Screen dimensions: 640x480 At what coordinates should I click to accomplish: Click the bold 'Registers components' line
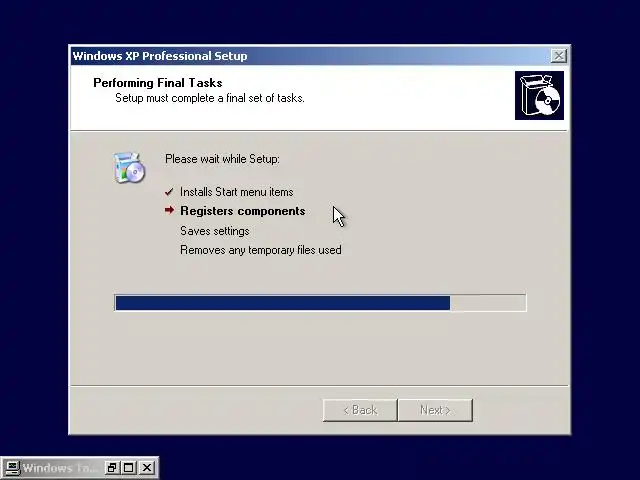click(243, 211)
